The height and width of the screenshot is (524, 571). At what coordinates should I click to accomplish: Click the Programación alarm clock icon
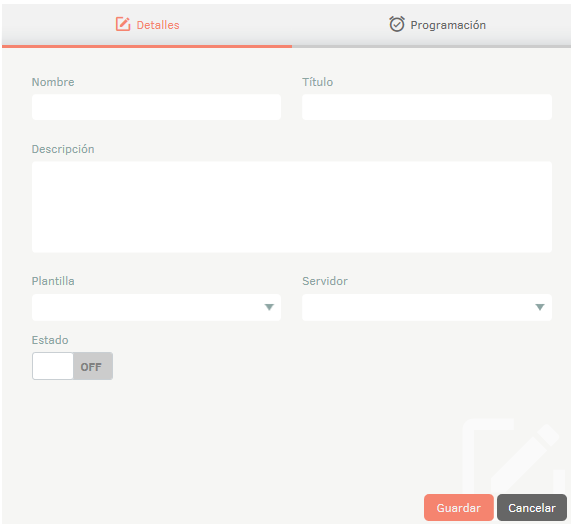click(x=397, y=24)
